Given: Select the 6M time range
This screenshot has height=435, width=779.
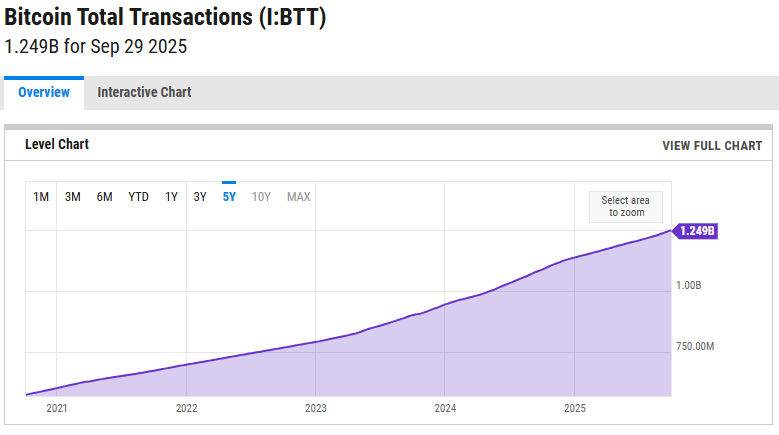Looking at the screenshot, I should [x=104, y=197].
